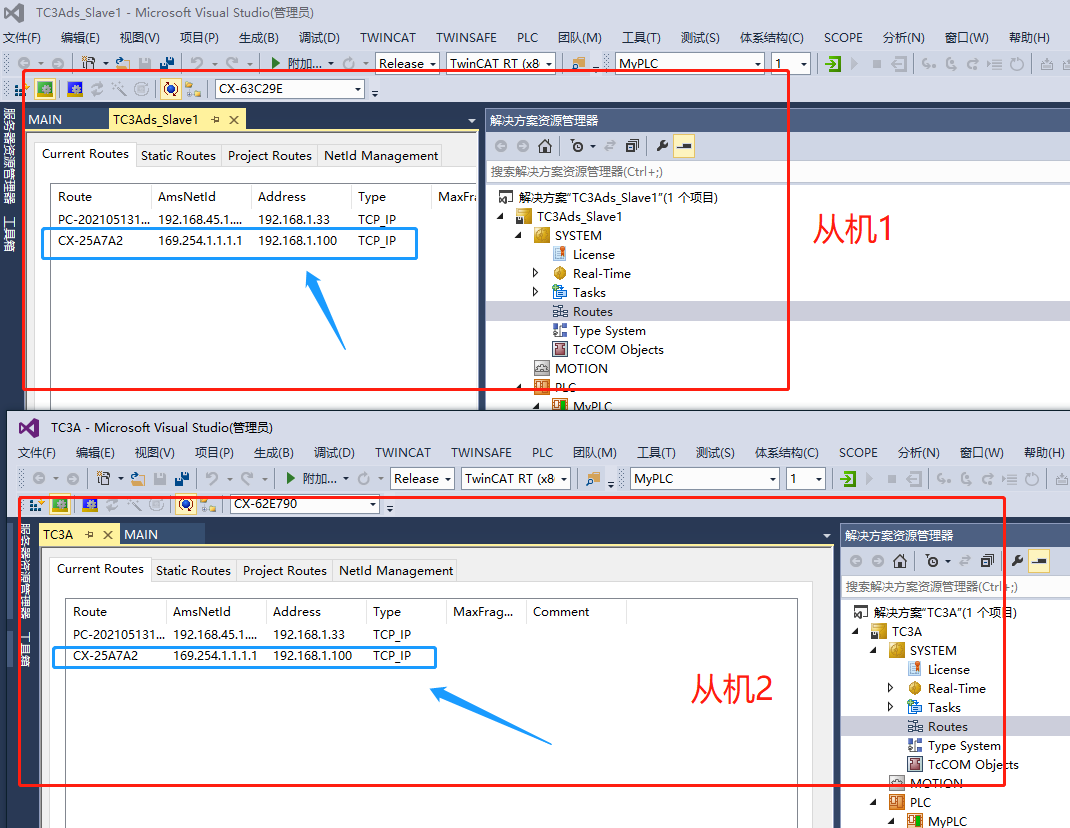The image size is (1070, 828).
Task: Click Activate Configuration icon in TC3Ads_Slave1 window
Action: (x=23, y=89)
